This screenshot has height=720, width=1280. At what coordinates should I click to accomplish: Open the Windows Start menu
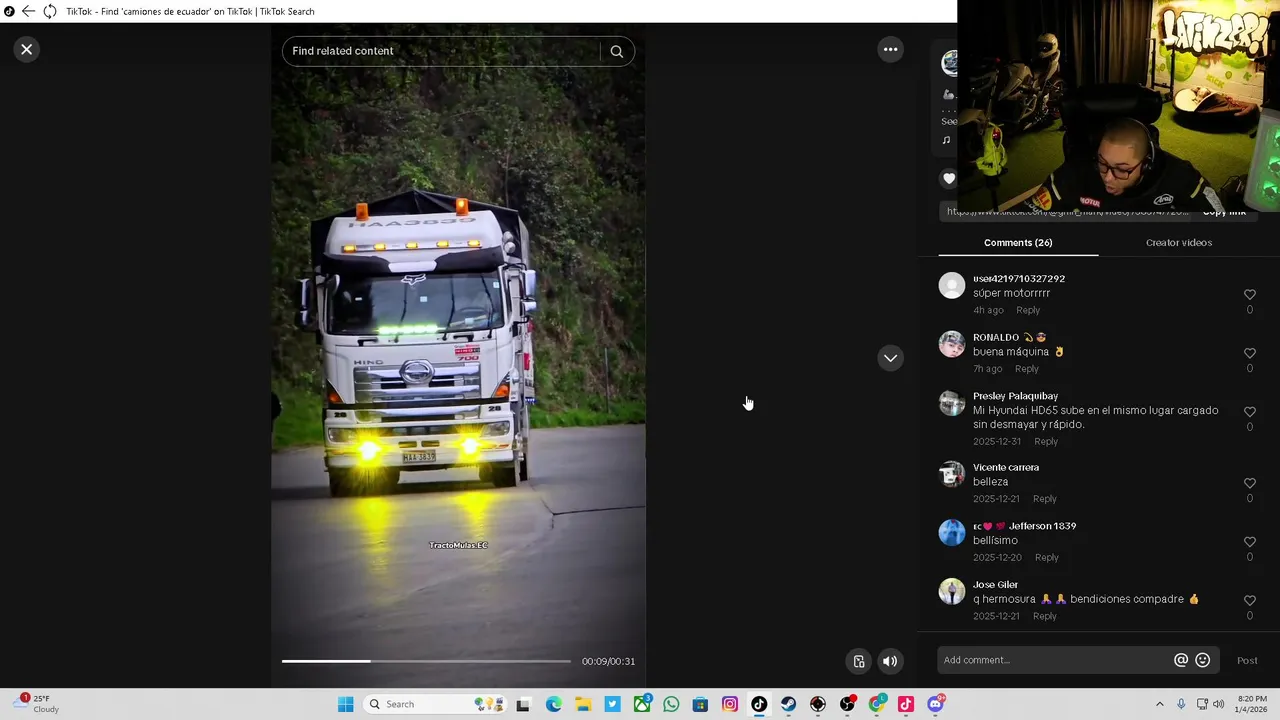pos(345,704)
